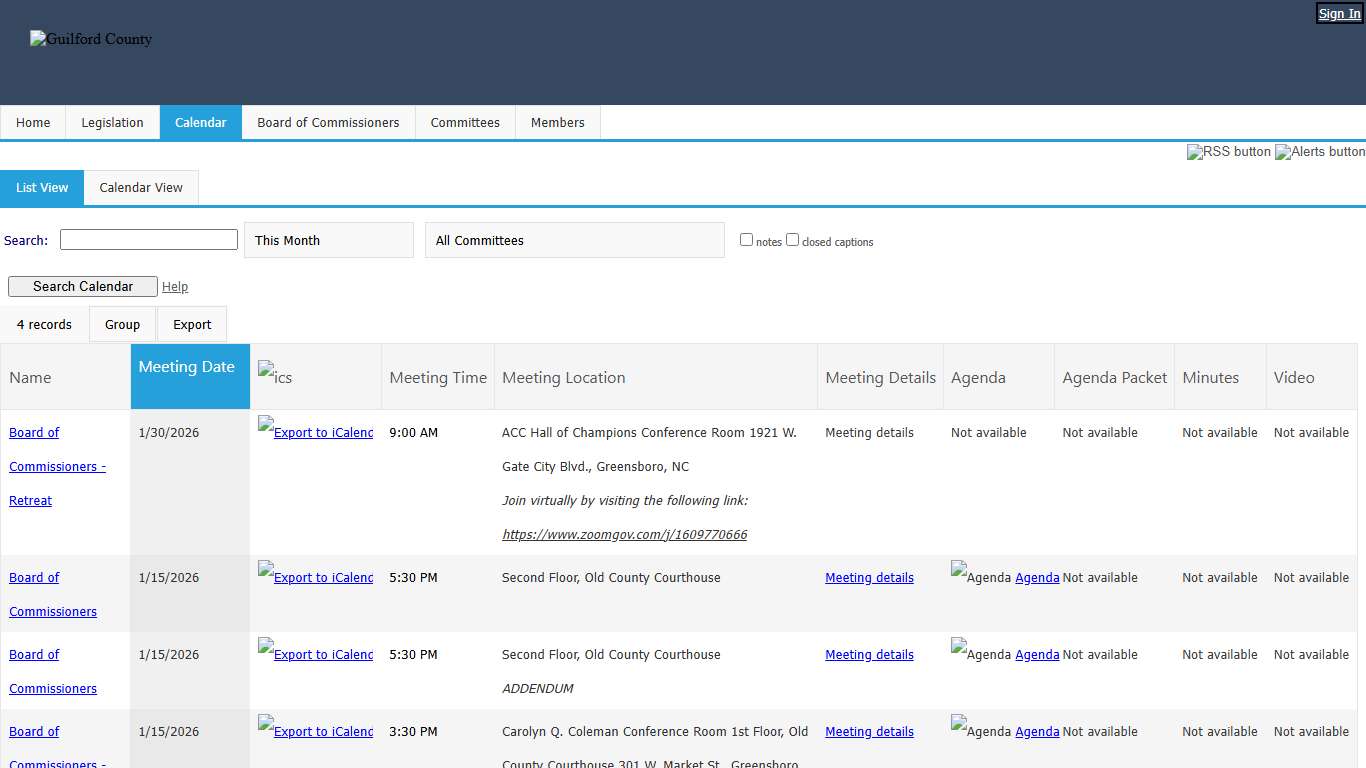This screenshot has height=768, width=1366.
Task: Open the Group menu
Action: pyautogui.click(x=122, y=325)
